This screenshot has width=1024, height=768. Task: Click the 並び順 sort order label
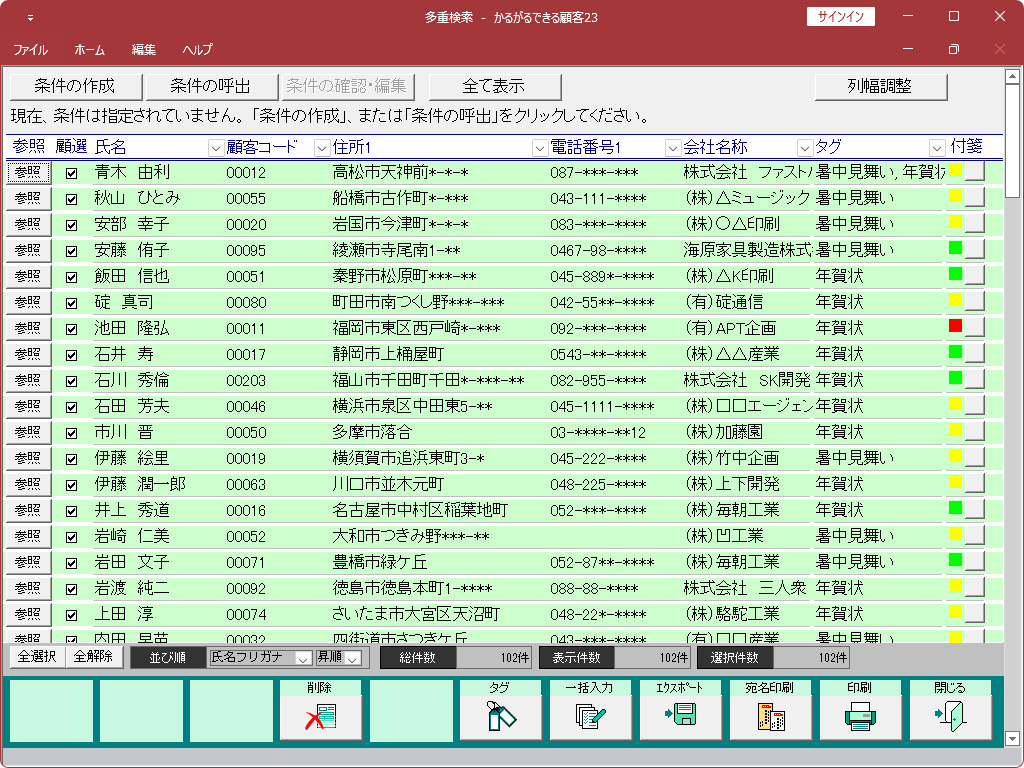(167, 658)
